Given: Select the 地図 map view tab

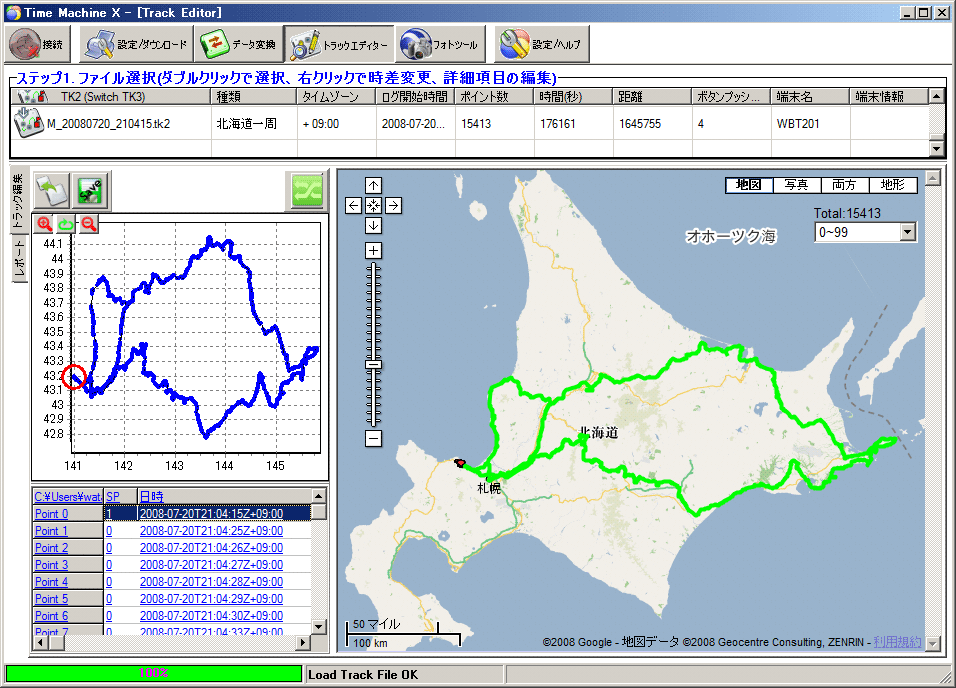Looking at the screenshot, I should tap(749, 185).
